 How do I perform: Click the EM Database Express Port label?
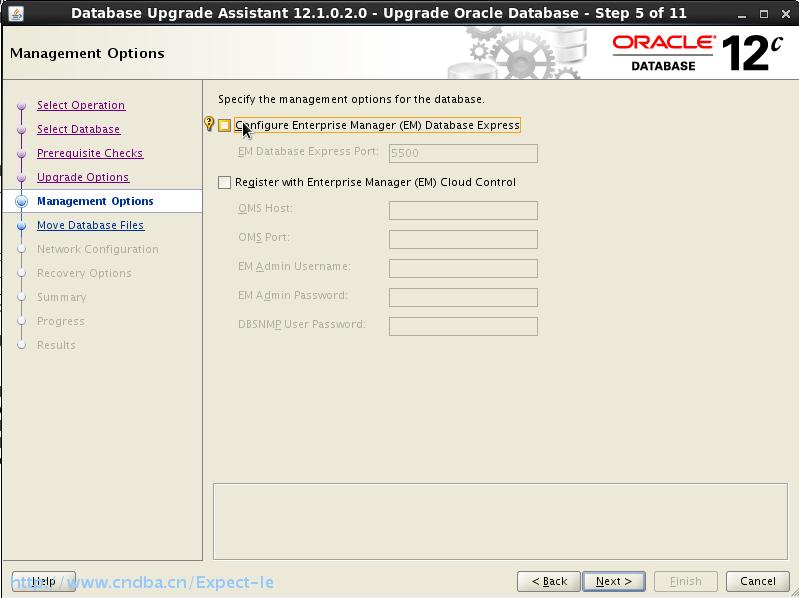pos(308,151)
